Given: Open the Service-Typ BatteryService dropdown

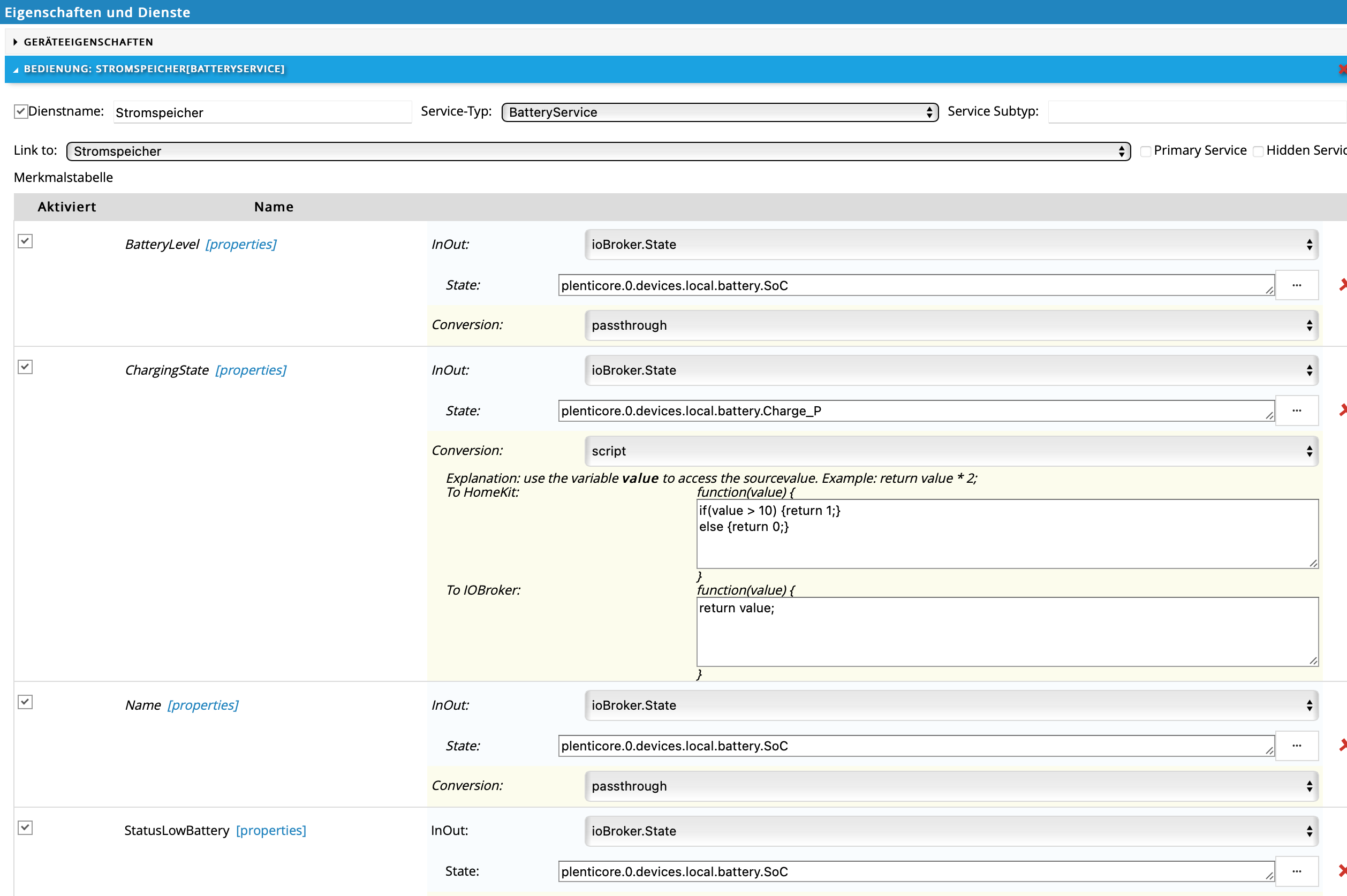Looking at the screenshot, I should (720, 112).
